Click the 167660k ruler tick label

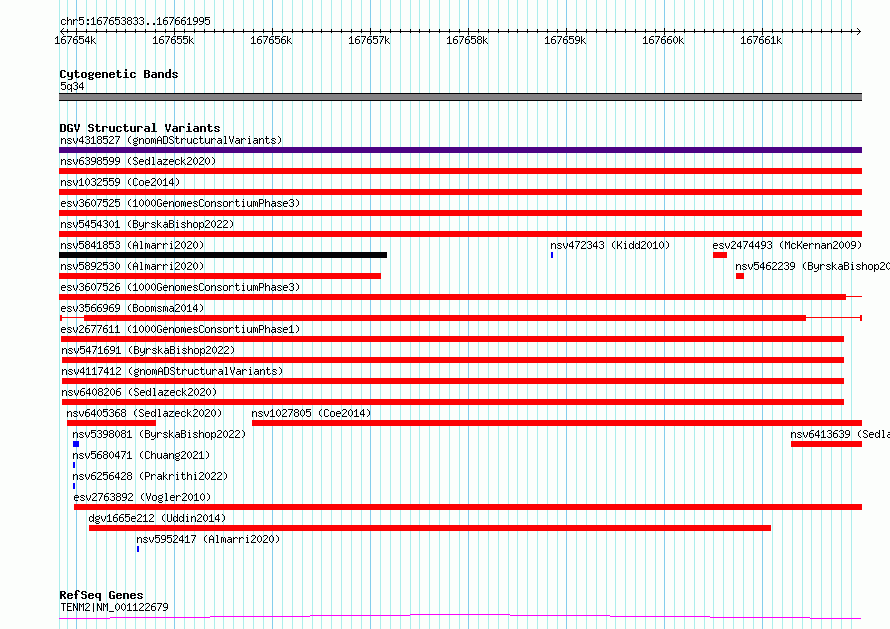(663, 40)
